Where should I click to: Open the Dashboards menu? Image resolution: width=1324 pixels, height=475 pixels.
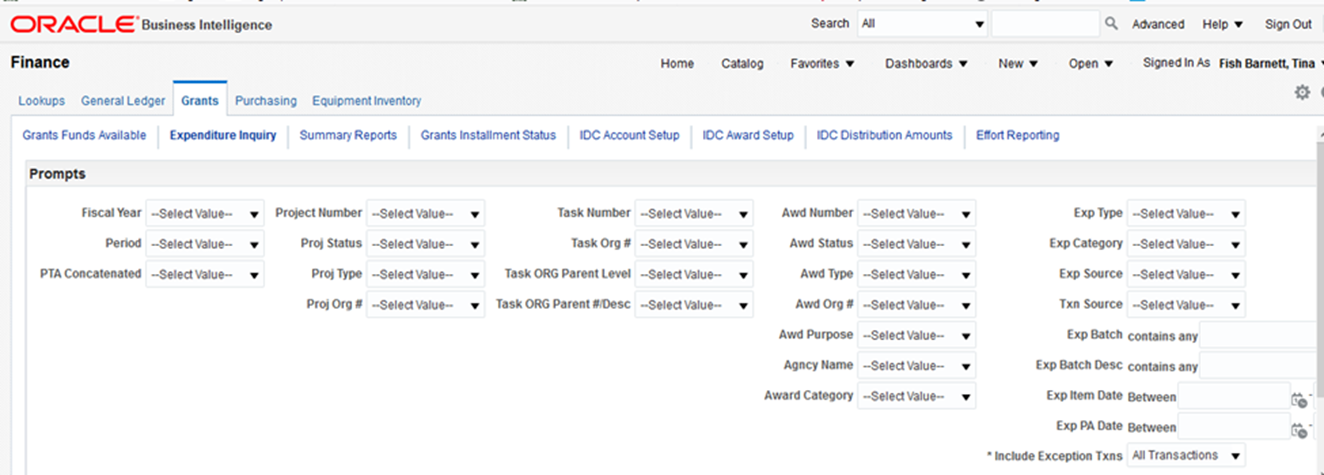[x=926, y=64]
